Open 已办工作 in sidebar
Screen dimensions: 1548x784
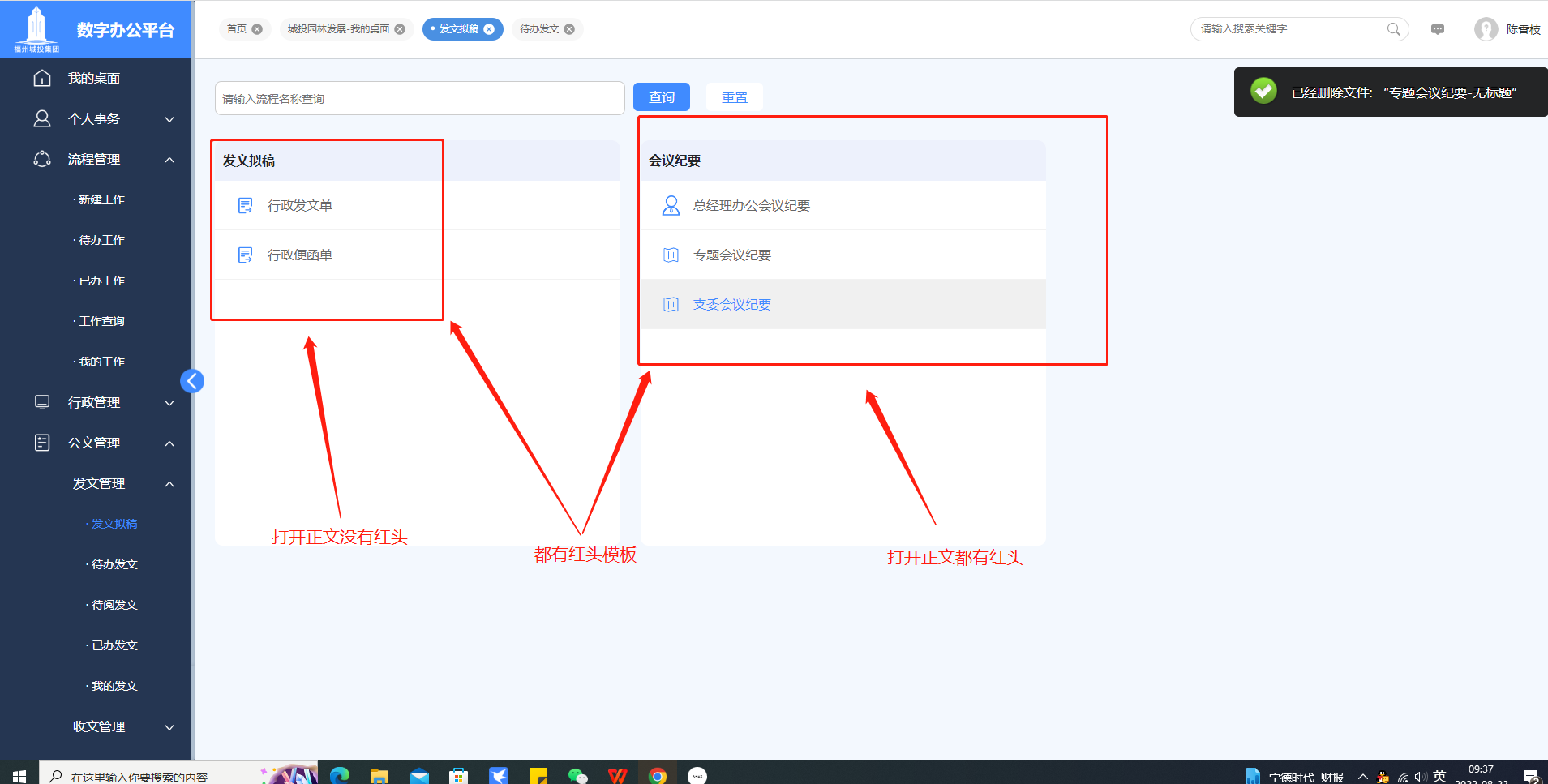coord(101,281)
